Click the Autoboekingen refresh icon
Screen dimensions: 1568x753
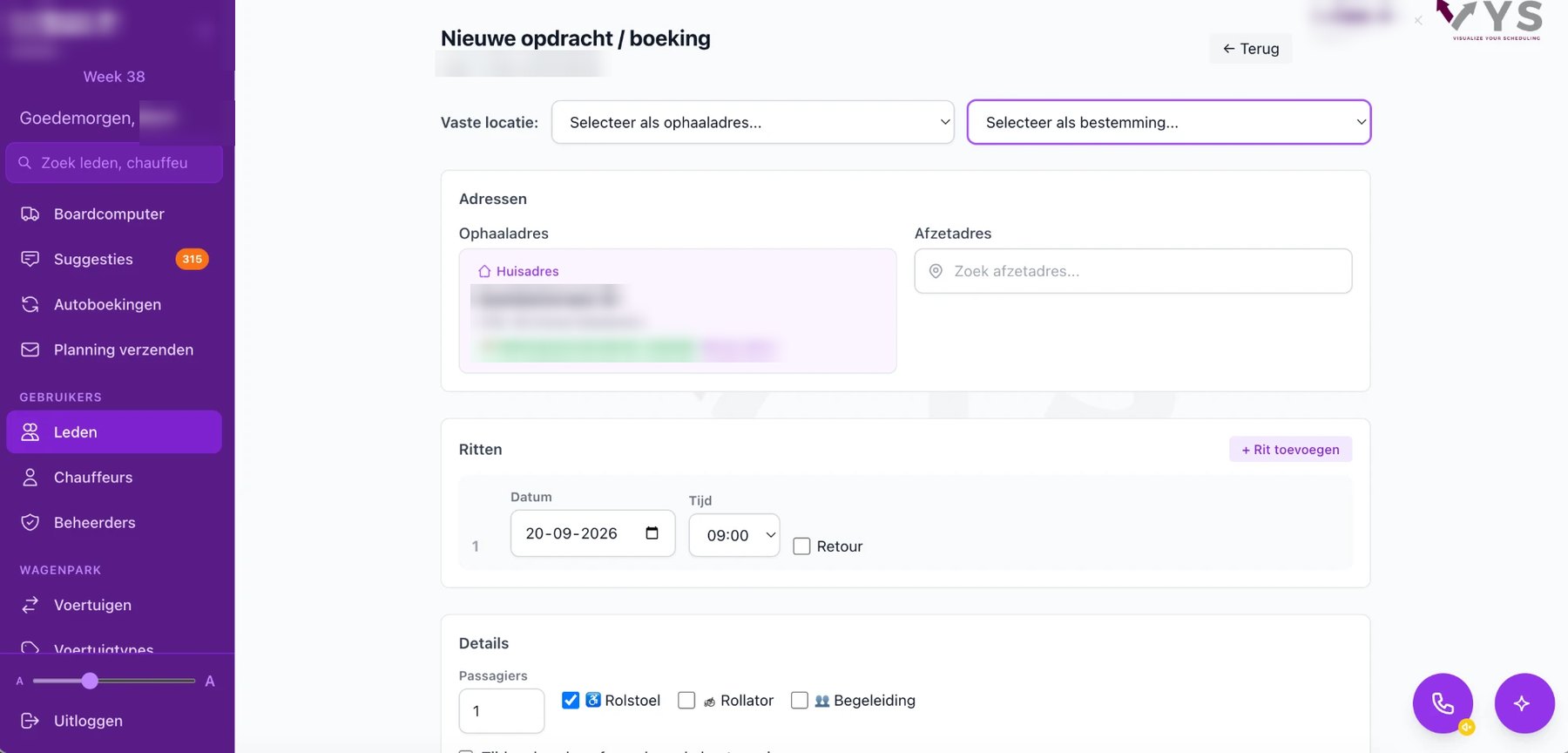click(x=30, y=305)
